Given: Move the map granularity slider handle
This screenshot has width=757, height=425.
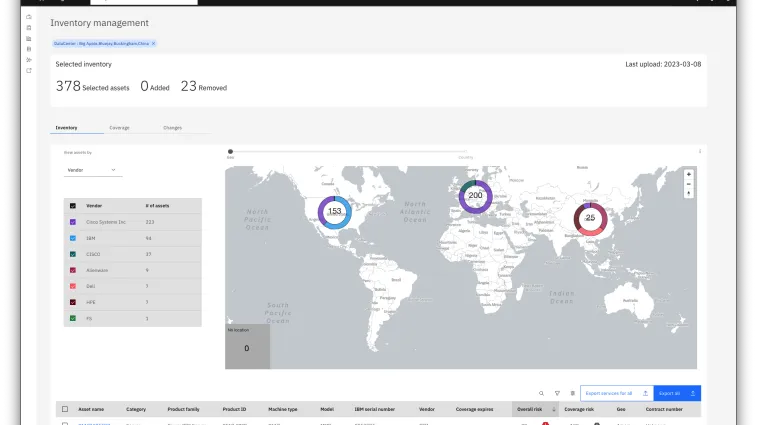Looking at the screenshot, I should (x=230, y=152).
